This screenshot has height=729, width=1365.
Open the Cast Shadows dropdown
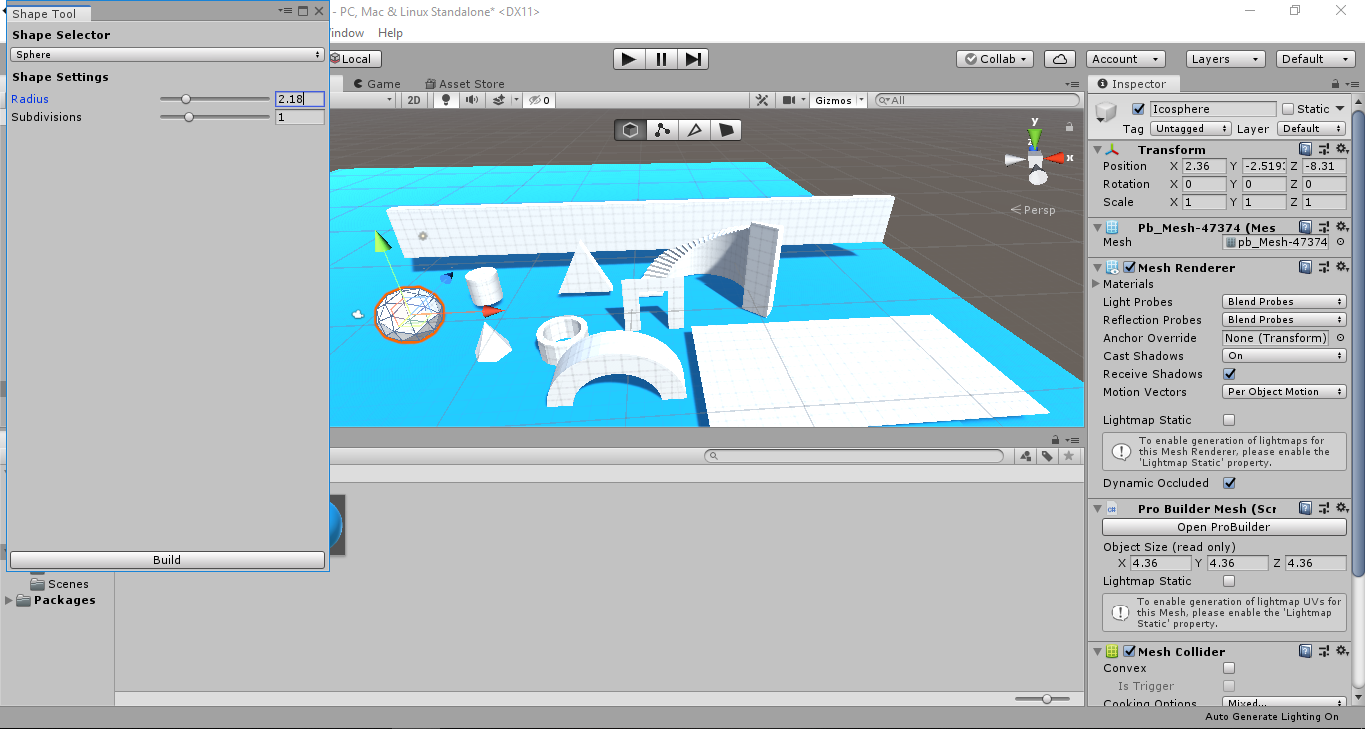click(1283, 355)
